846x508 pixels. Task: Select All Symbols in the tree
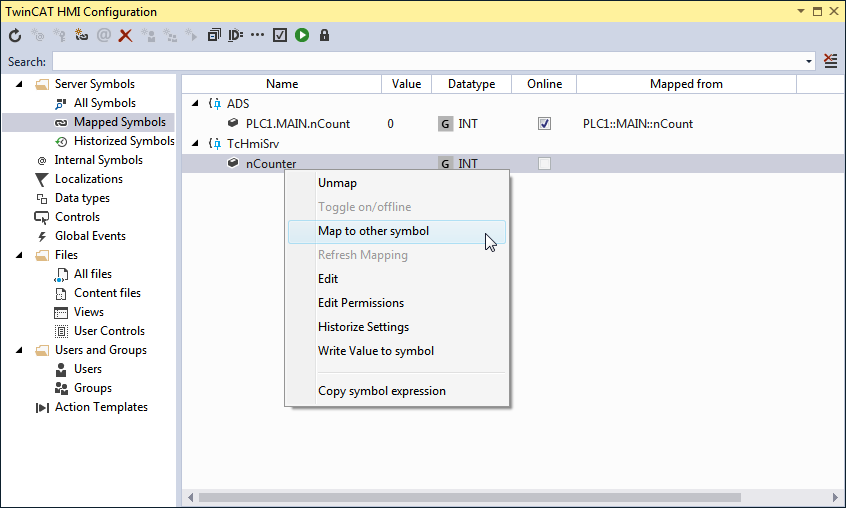(105, 103)
